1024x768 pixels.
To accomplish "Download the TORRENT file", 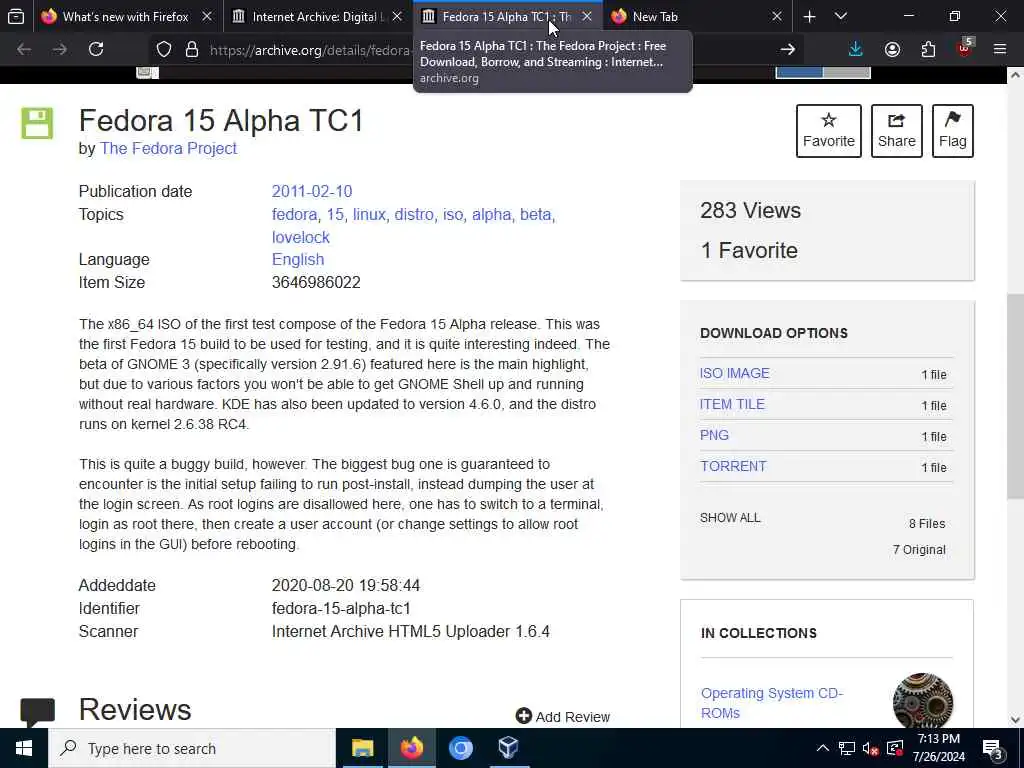I will coord(733,466).
